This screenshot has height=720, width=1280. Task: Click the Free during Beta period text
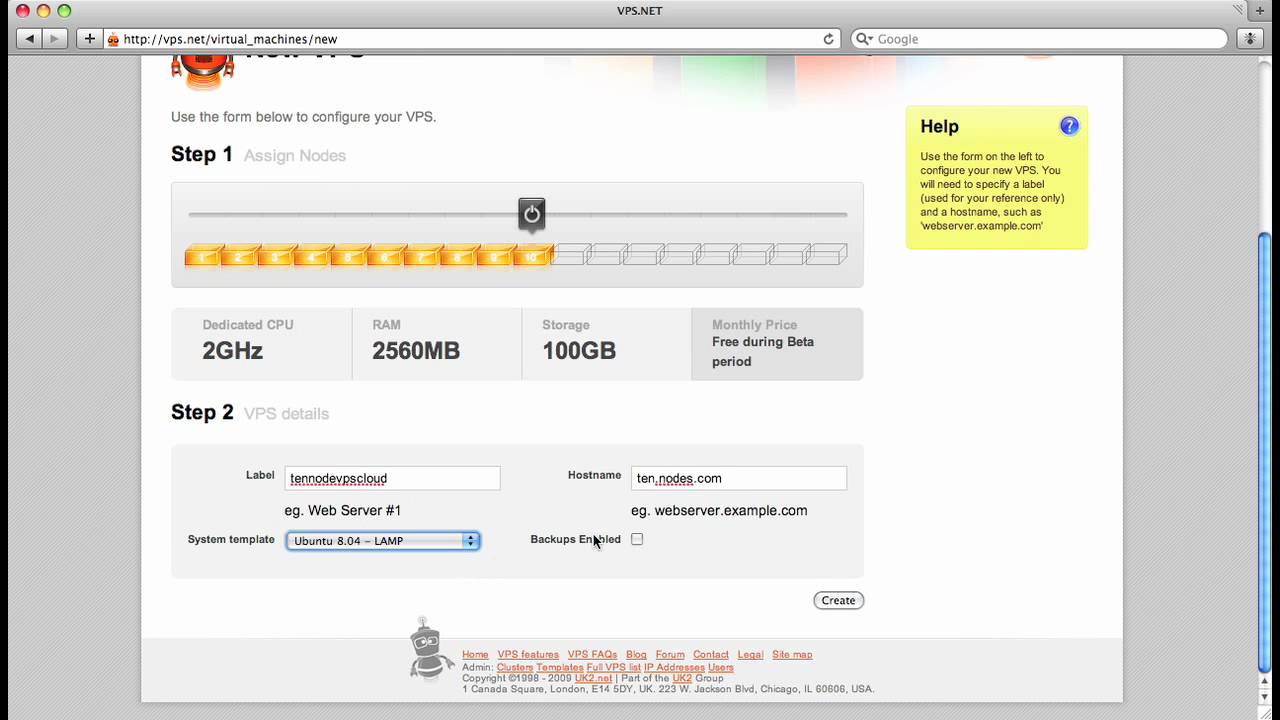point(763,351)
